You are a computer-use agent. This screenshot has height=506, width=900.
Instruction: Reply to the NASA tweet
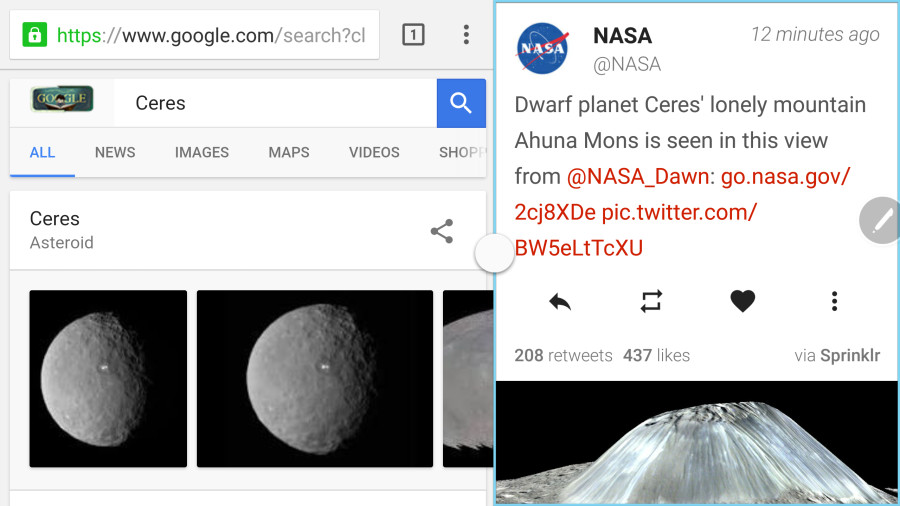560,301
